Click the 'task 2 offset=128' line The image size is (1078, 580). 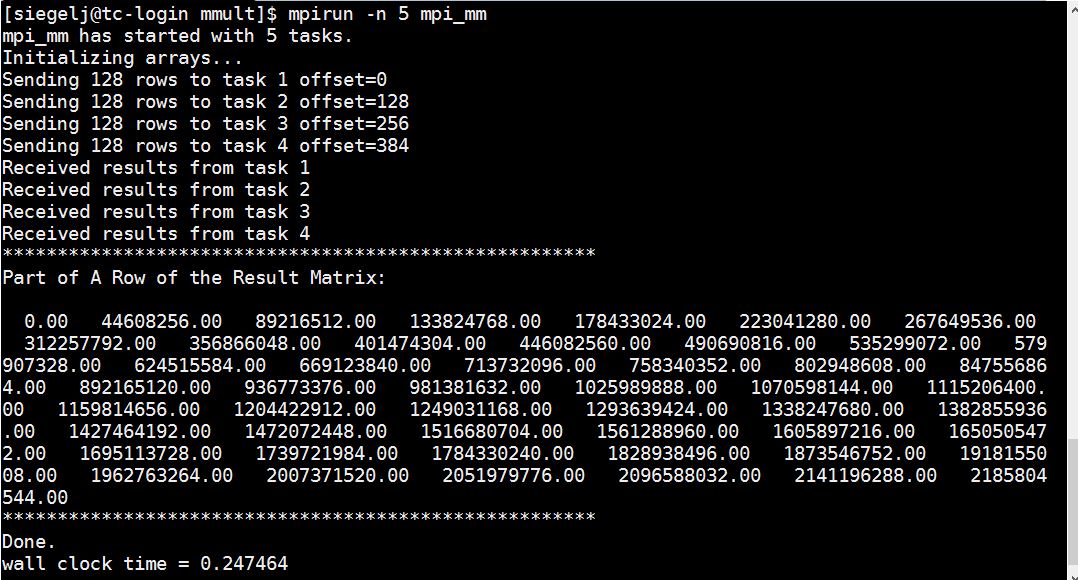click(x=206, y=102)
